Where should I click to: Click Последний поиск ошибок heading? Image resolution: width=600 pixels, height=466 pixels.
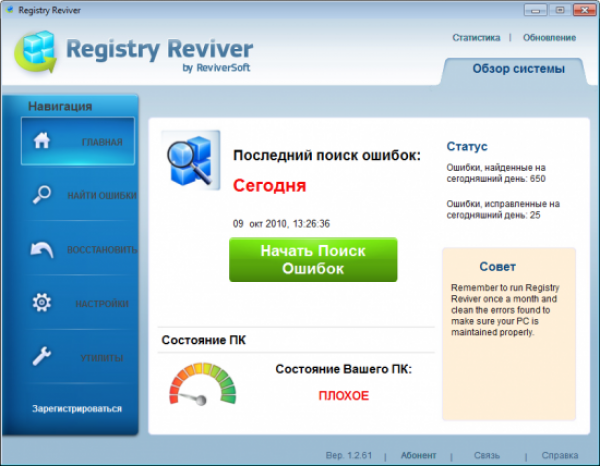point(327,156)
